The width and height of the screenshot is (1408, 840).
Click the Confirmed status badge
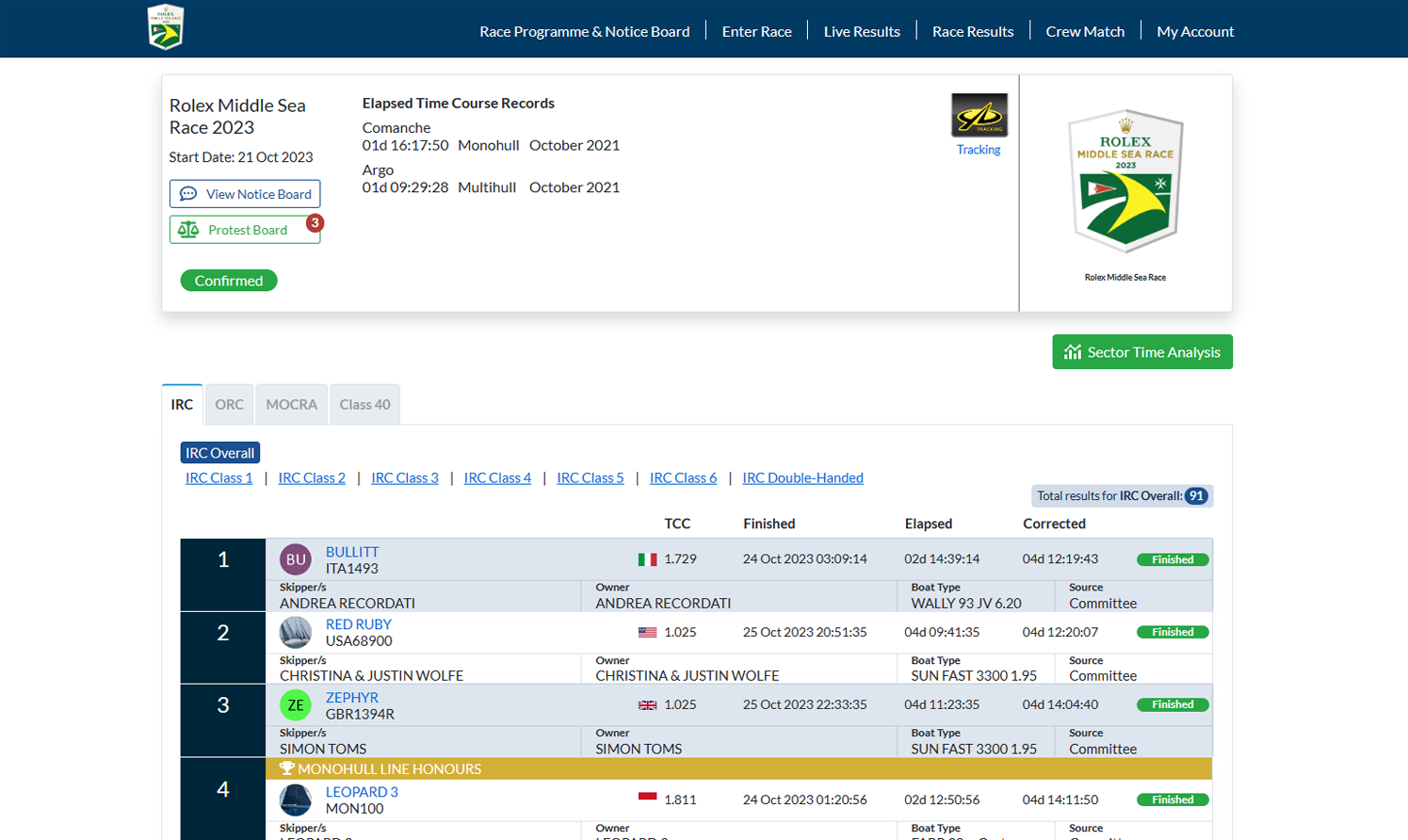229,281
